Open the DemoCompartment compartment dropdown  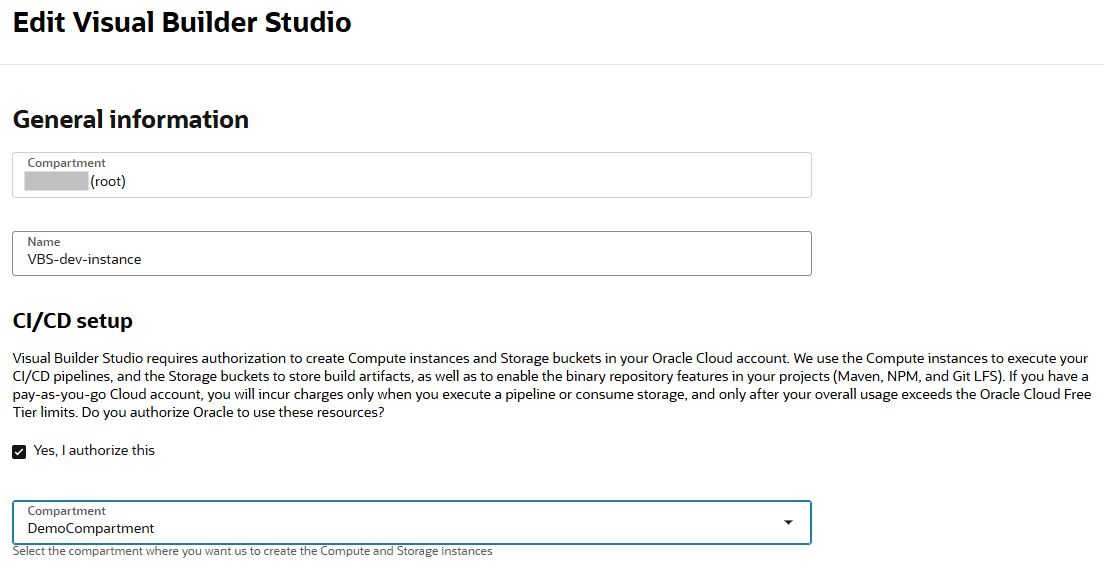[x=411, y=522]
